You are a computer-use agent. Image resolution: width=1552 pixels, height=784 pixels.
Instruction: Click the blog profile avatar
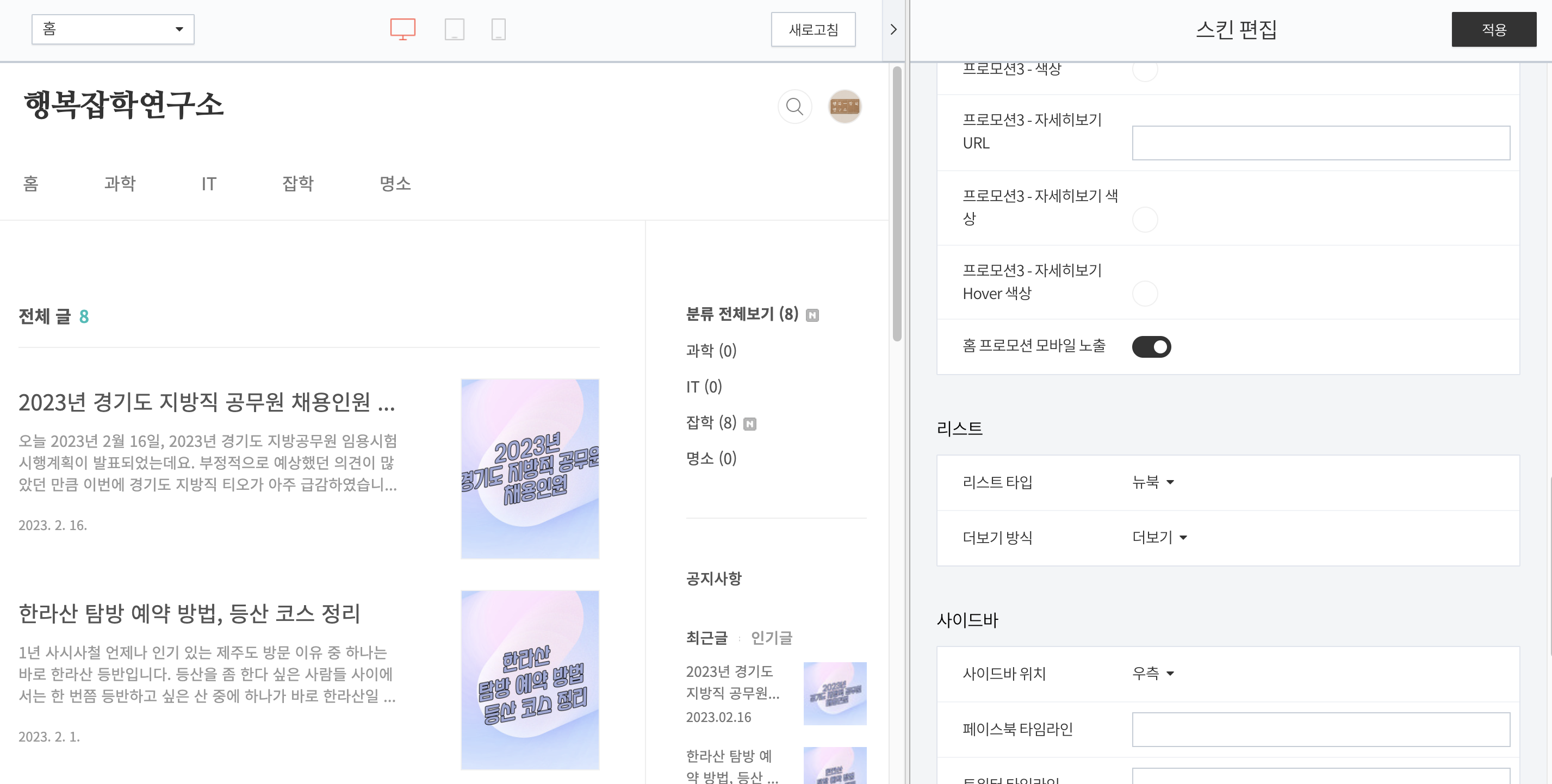845,107
